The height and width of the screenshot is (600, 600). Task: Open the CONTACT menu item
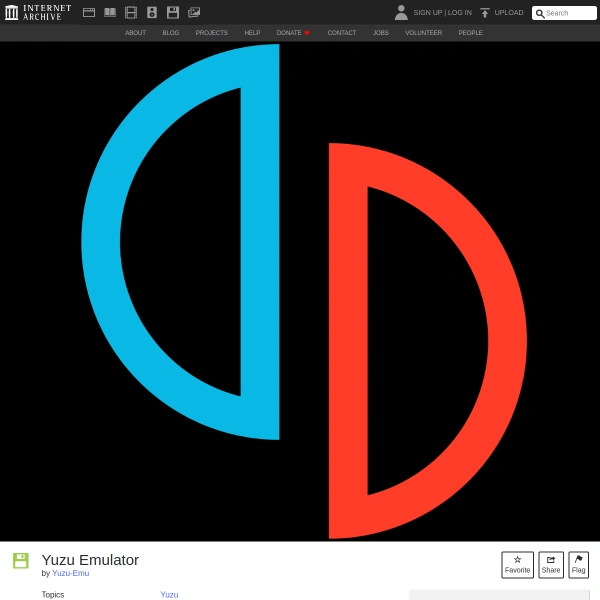coord(342,33)
